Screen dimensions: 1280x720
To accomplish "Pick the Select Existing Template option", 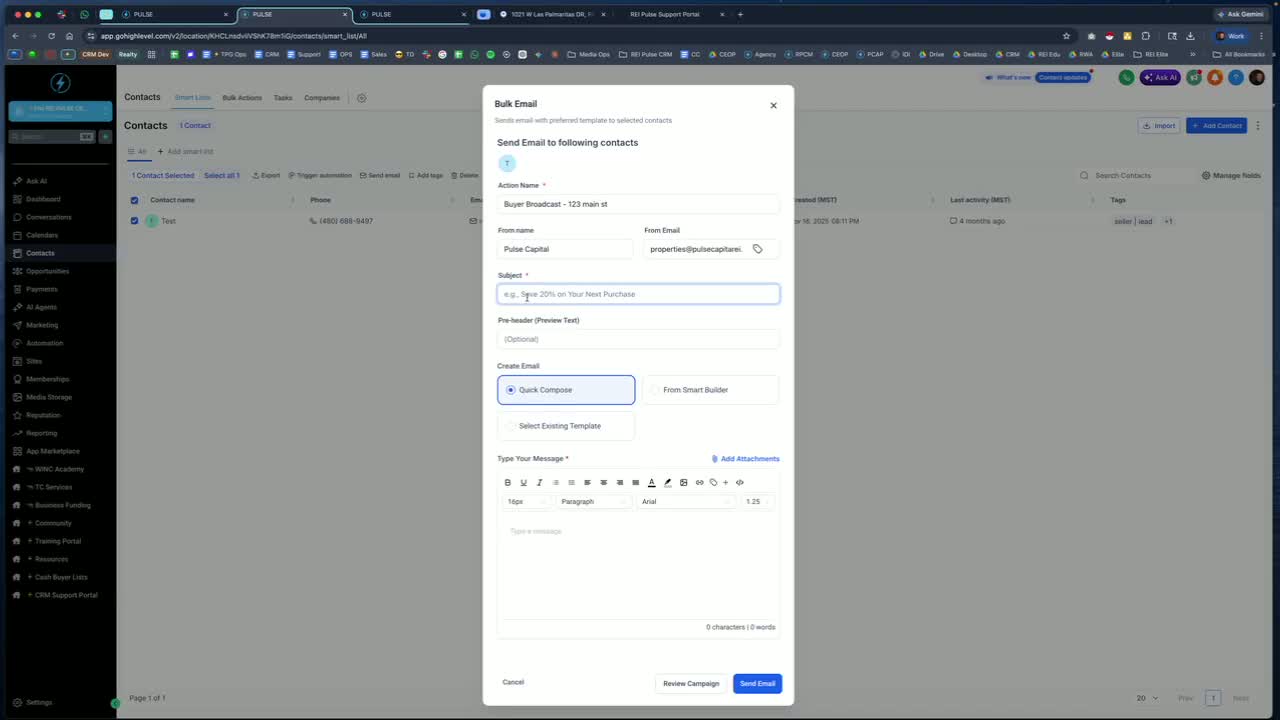I will (x=566, y=426).
